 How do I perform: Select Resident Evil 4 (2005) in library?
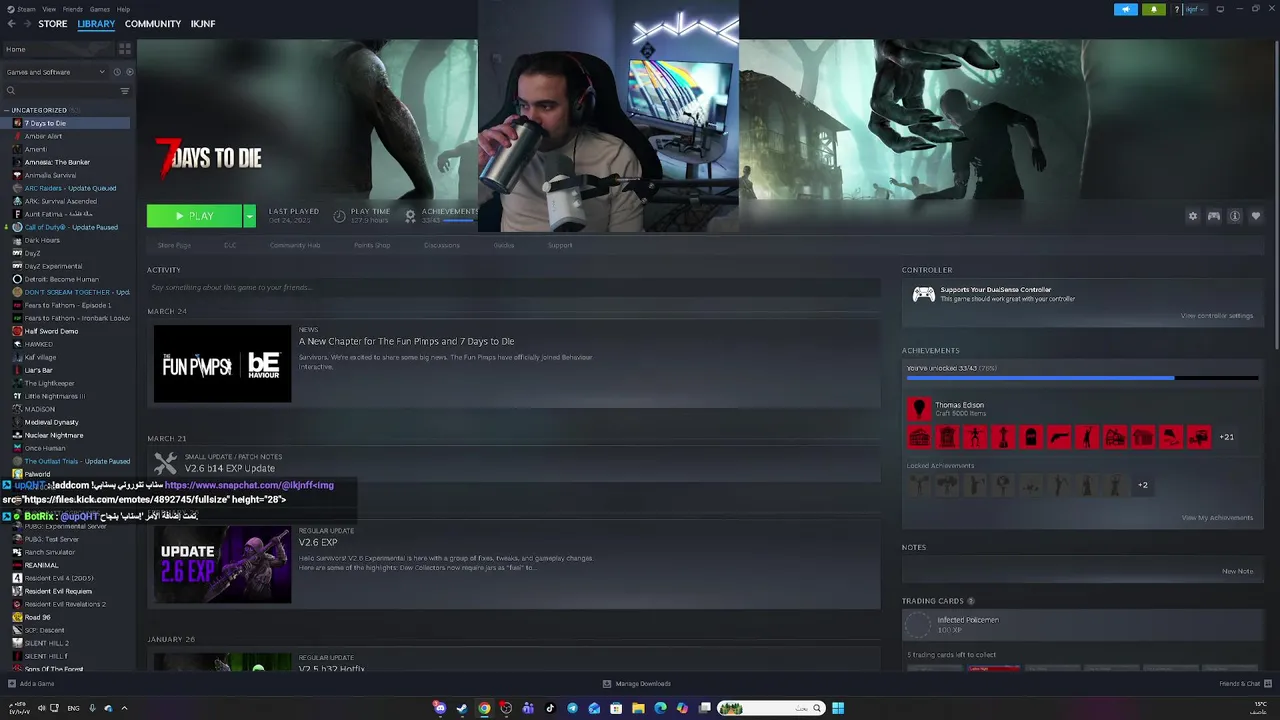pos(59,578)
